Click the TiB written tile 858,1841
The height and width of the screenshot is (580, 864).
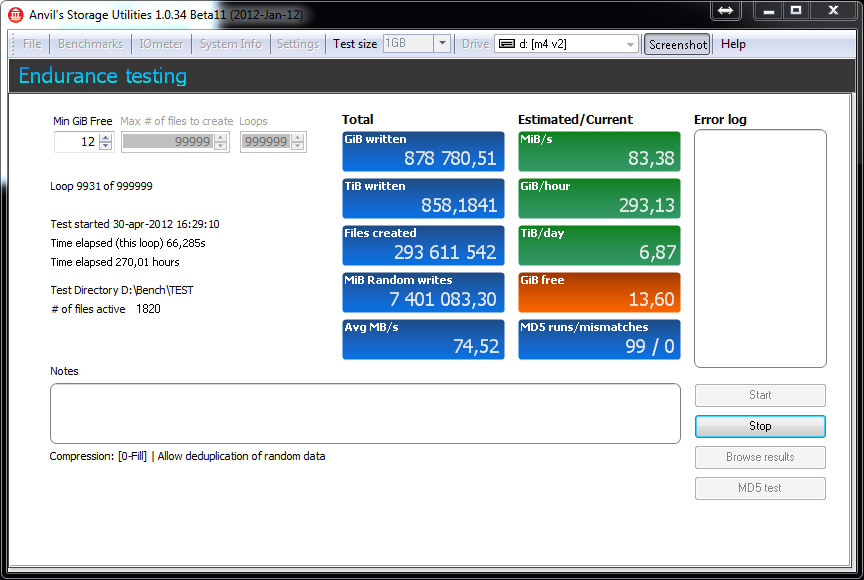point(423,198)
